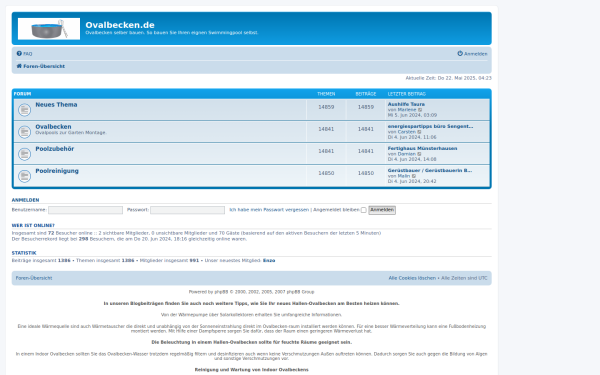The height and width of the screenshot is (375, 600).
Task: Open the Aushilfe Taura latest post
Action: [x=406, y=104]
